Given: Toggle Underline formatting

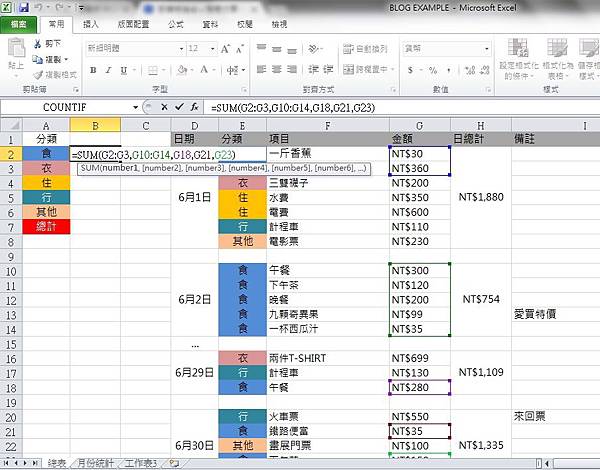Looking at the screenshot, I should 124,70.
